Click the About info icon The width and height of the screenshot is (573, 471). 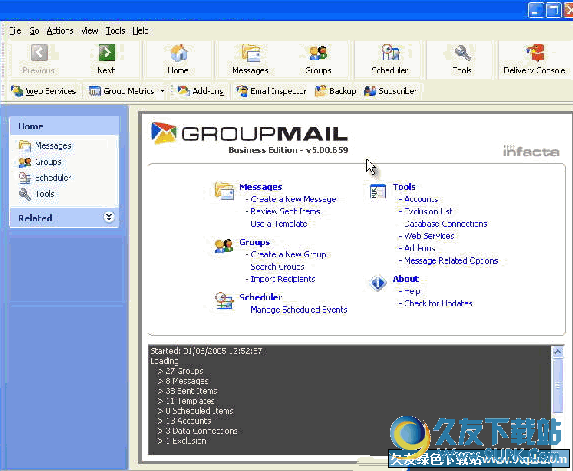coord(378,282)
